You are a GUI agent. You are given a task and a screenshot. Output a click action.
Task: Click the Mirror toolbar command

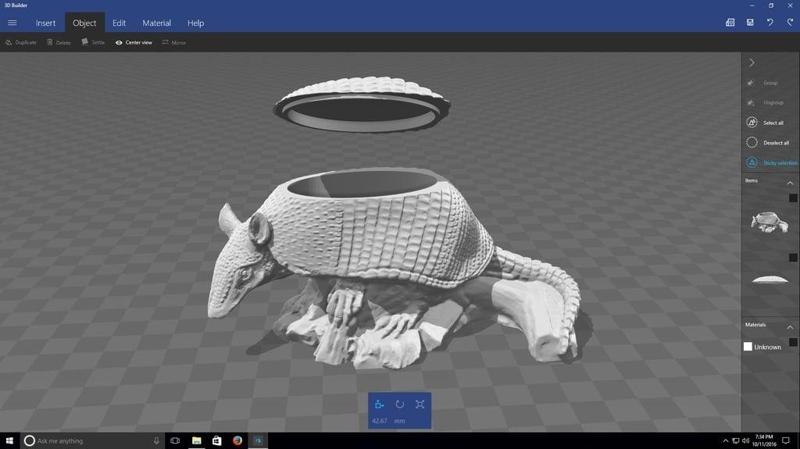coord(174,43)
